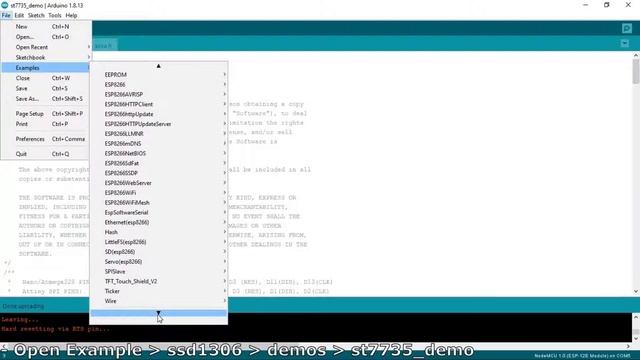Choose Save from the File menu
640x360 pixels.
click(x=46, y=88)
